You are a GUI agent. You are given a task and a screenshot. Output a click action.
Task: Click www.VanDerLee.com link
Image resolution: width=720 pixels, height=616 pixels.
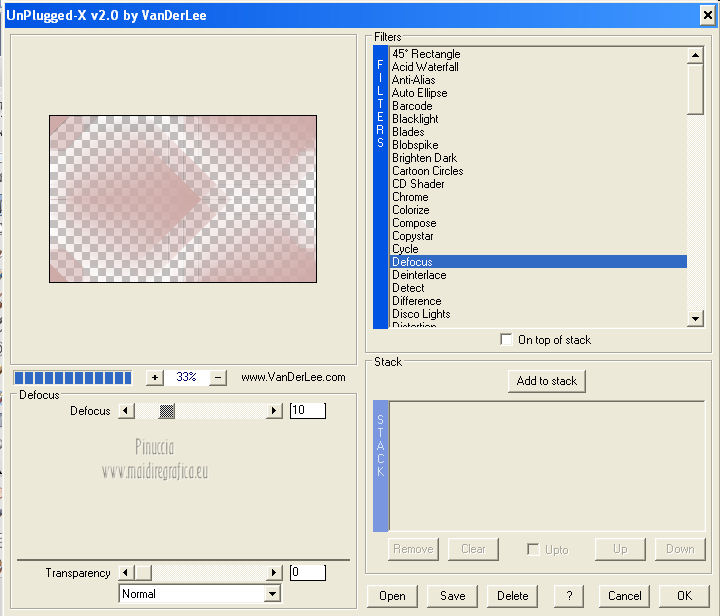293,377
